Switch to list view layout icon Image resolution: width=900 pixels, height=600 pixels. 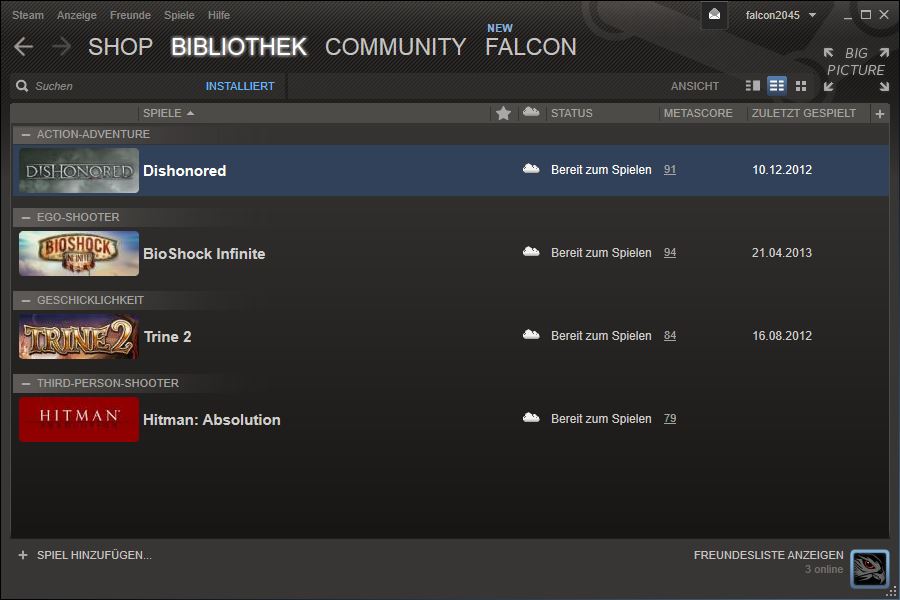pos(777,86)
